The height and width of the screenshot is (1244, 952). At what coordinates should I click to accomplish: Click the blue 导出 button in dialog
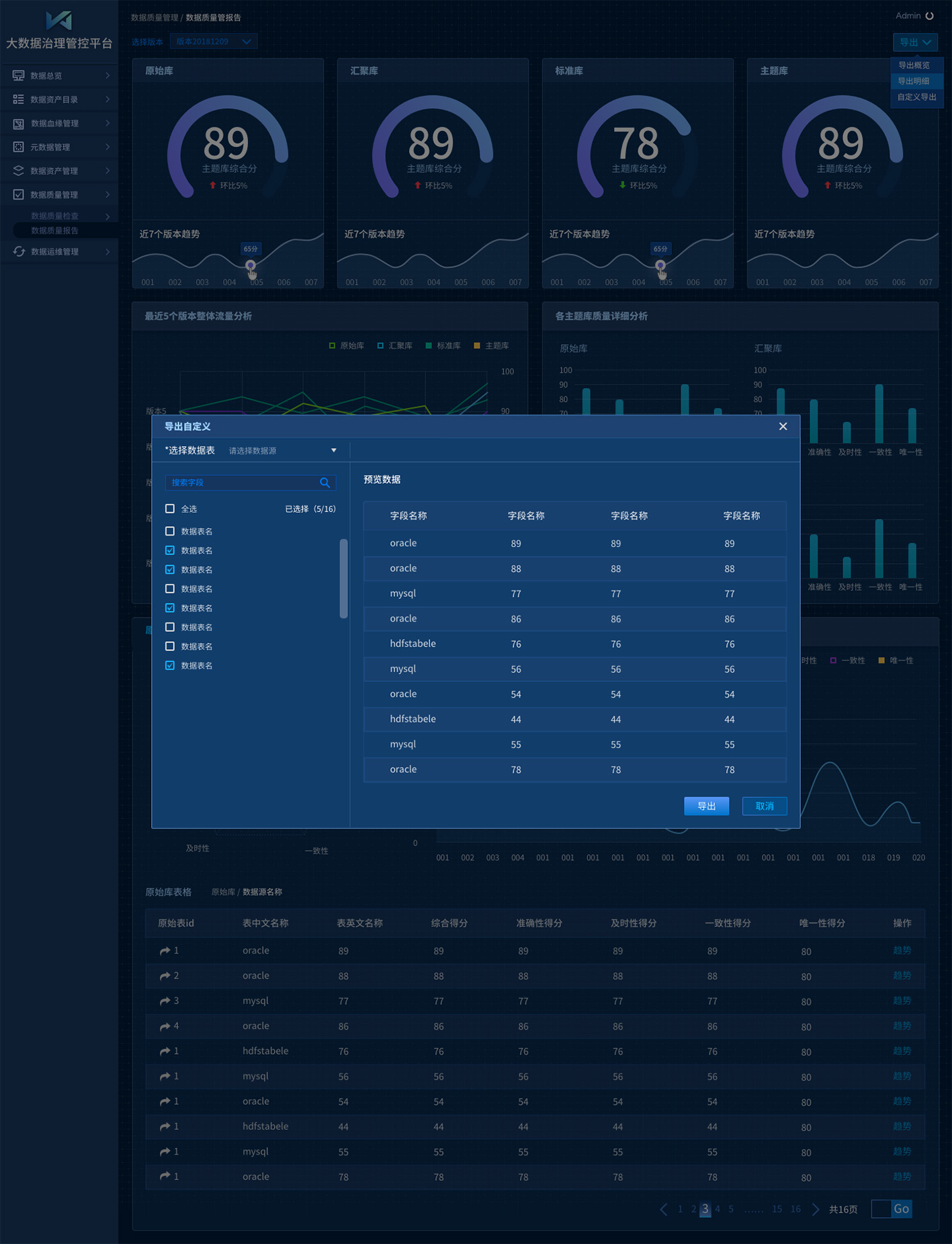[706, 806]
